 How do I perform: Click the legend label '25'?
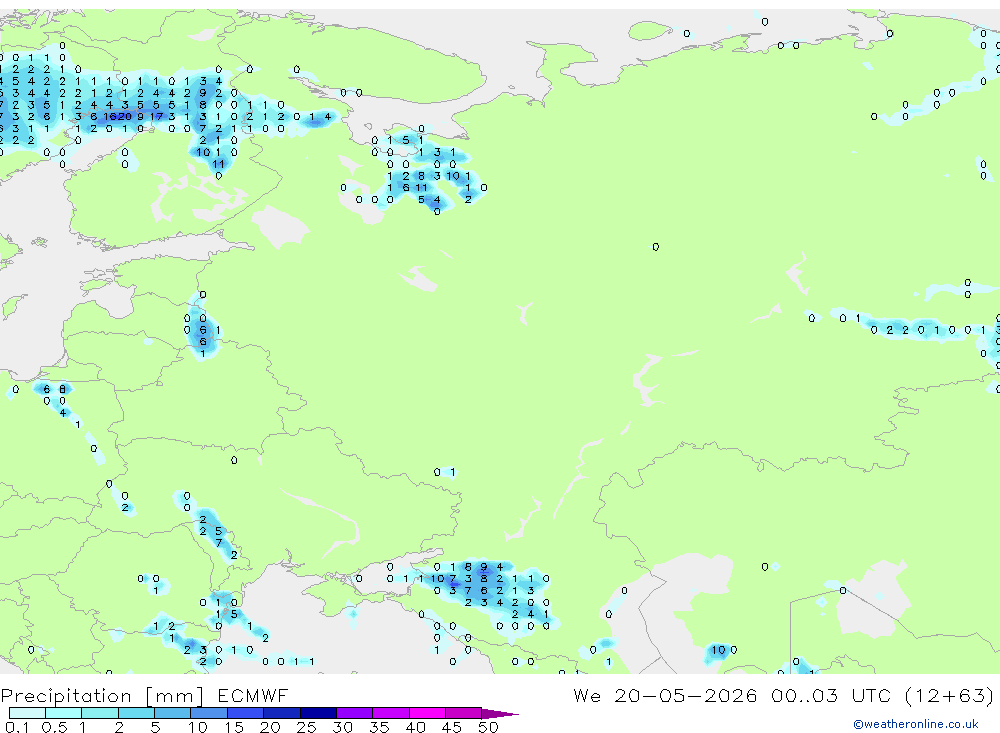click(306, 727)
